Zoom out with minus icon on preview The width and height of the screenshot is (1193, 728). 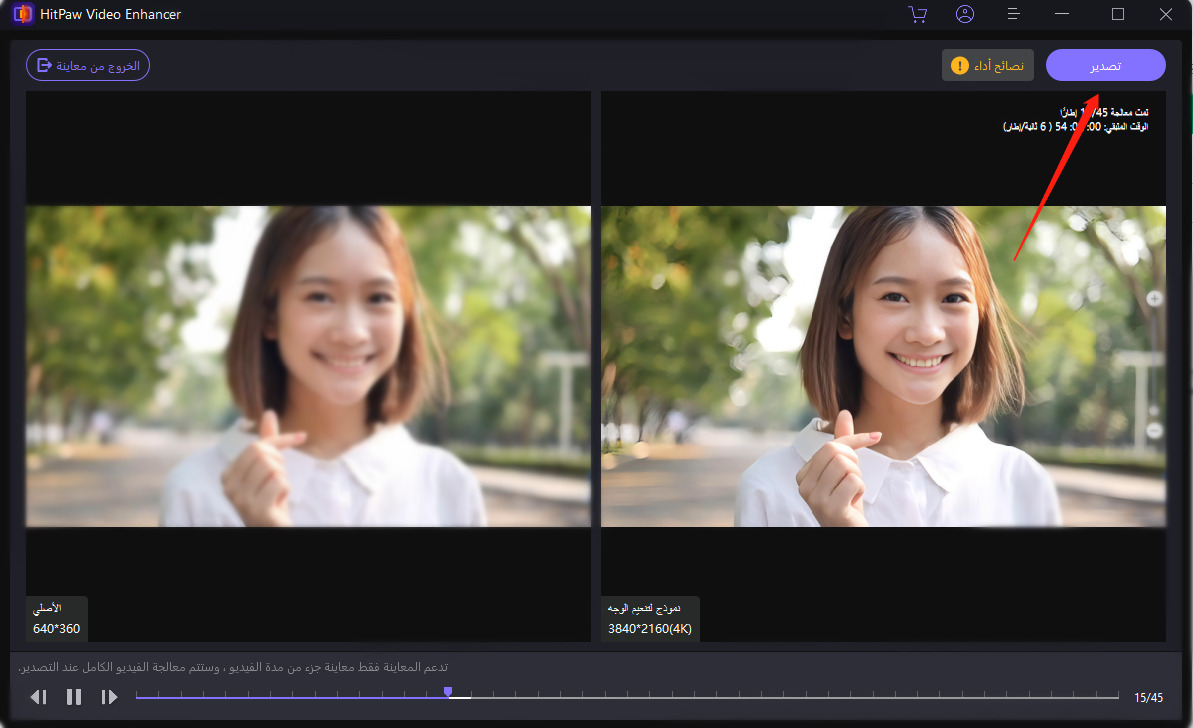click(1154, 430)
